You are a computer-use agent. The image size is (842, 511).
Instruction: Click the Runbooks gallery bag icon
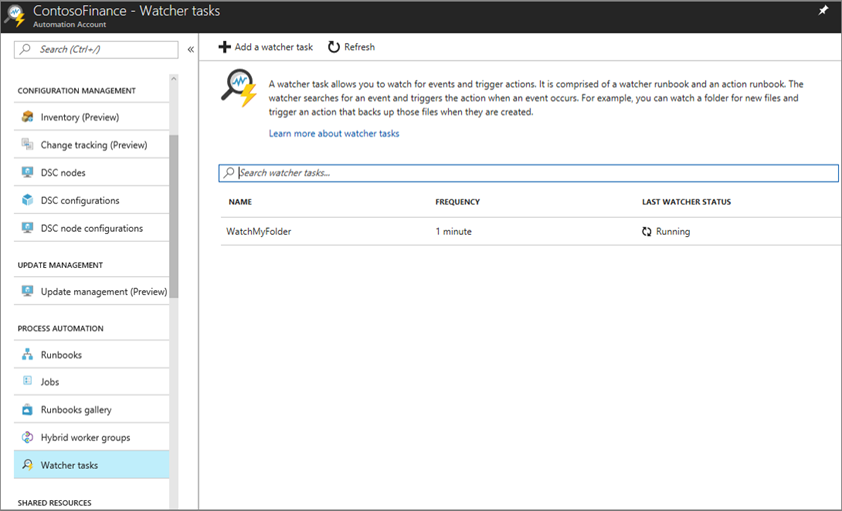pos(27,410)
